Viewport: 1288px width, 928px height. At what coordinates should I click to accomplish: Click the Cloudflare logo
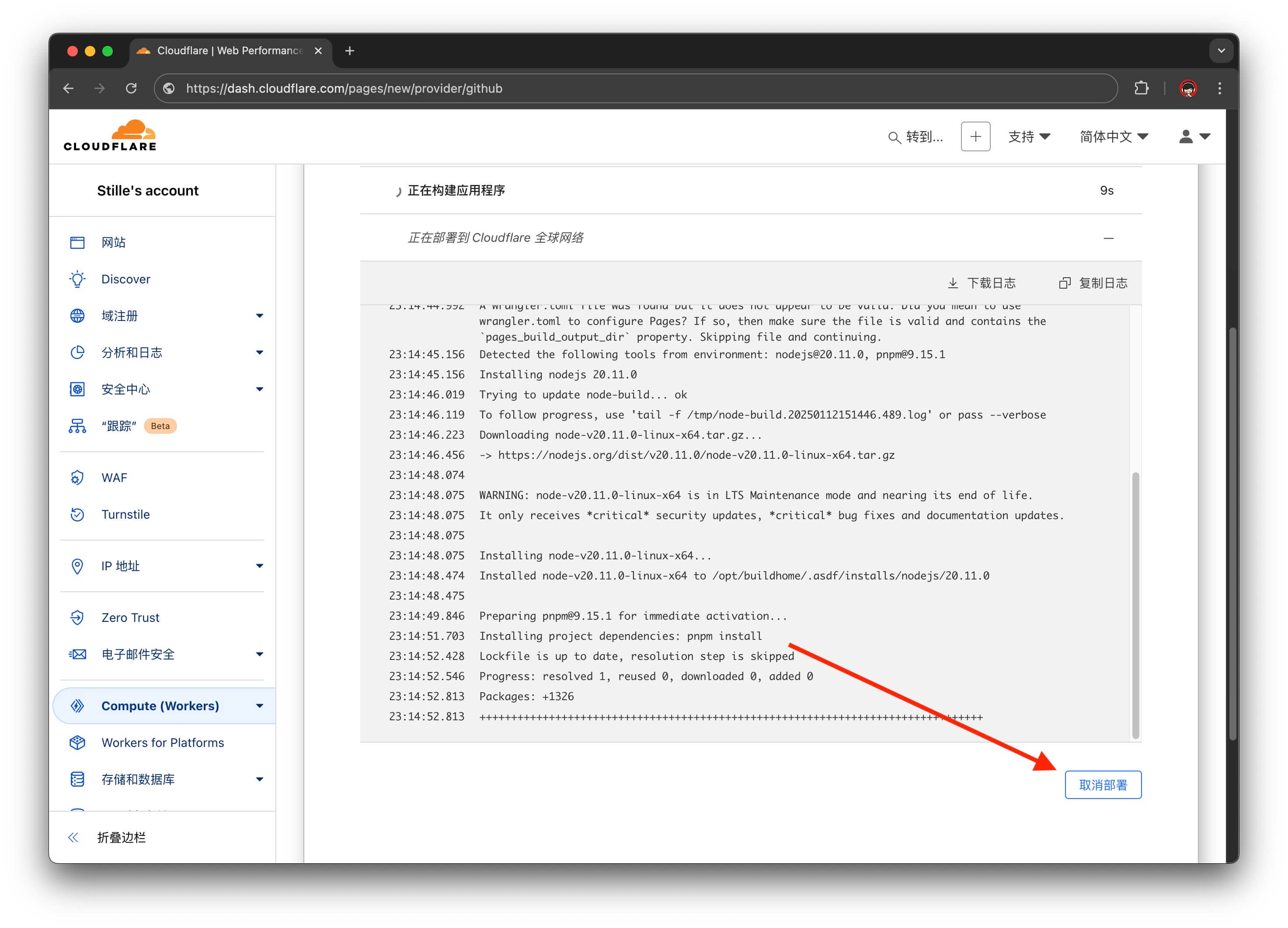[110, 136]
